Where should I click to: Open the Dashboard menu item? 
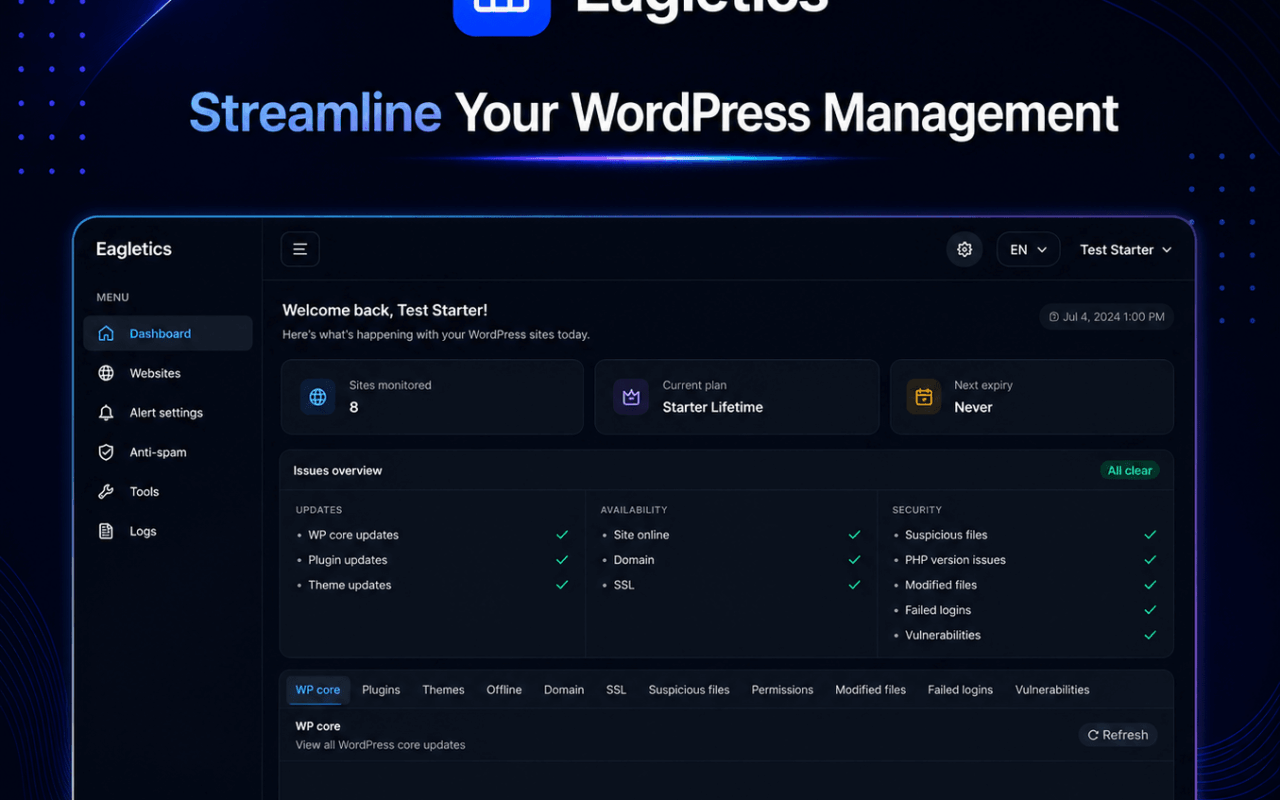coord(168,334)
